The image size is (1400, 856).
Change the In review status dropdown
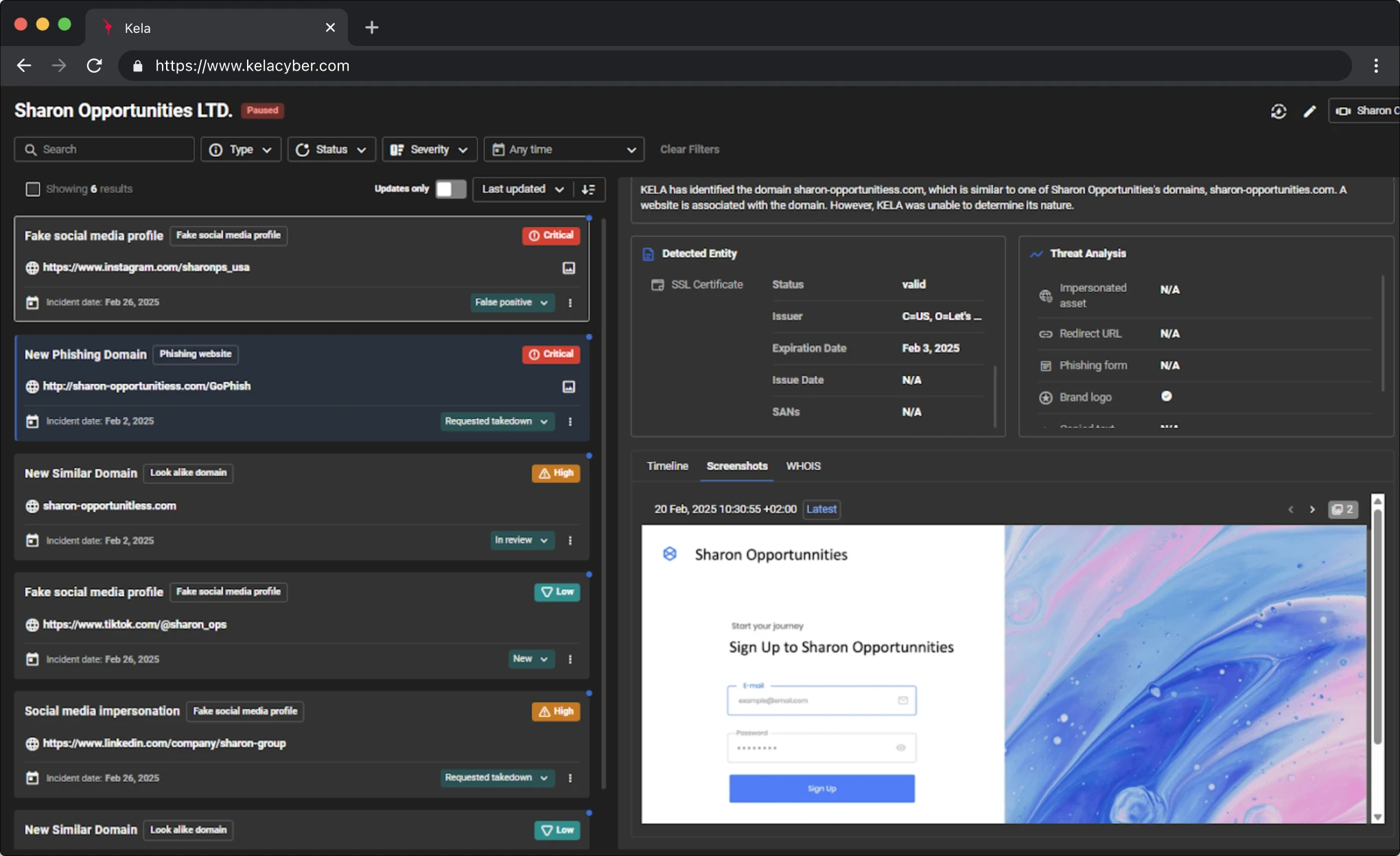pos(522,540)
